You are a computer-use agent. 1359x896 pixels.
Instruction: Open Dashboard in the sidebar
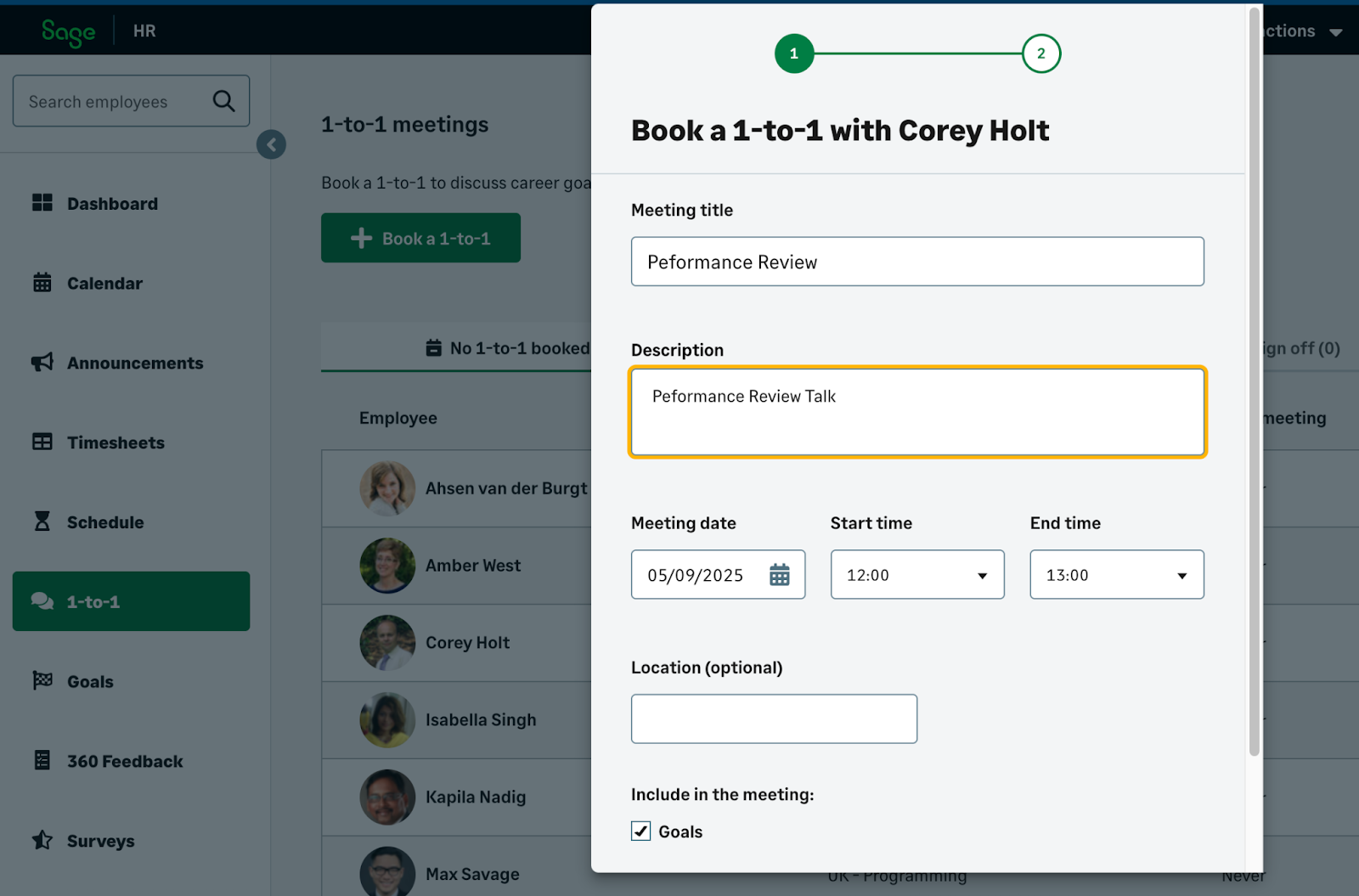[131, 204]
